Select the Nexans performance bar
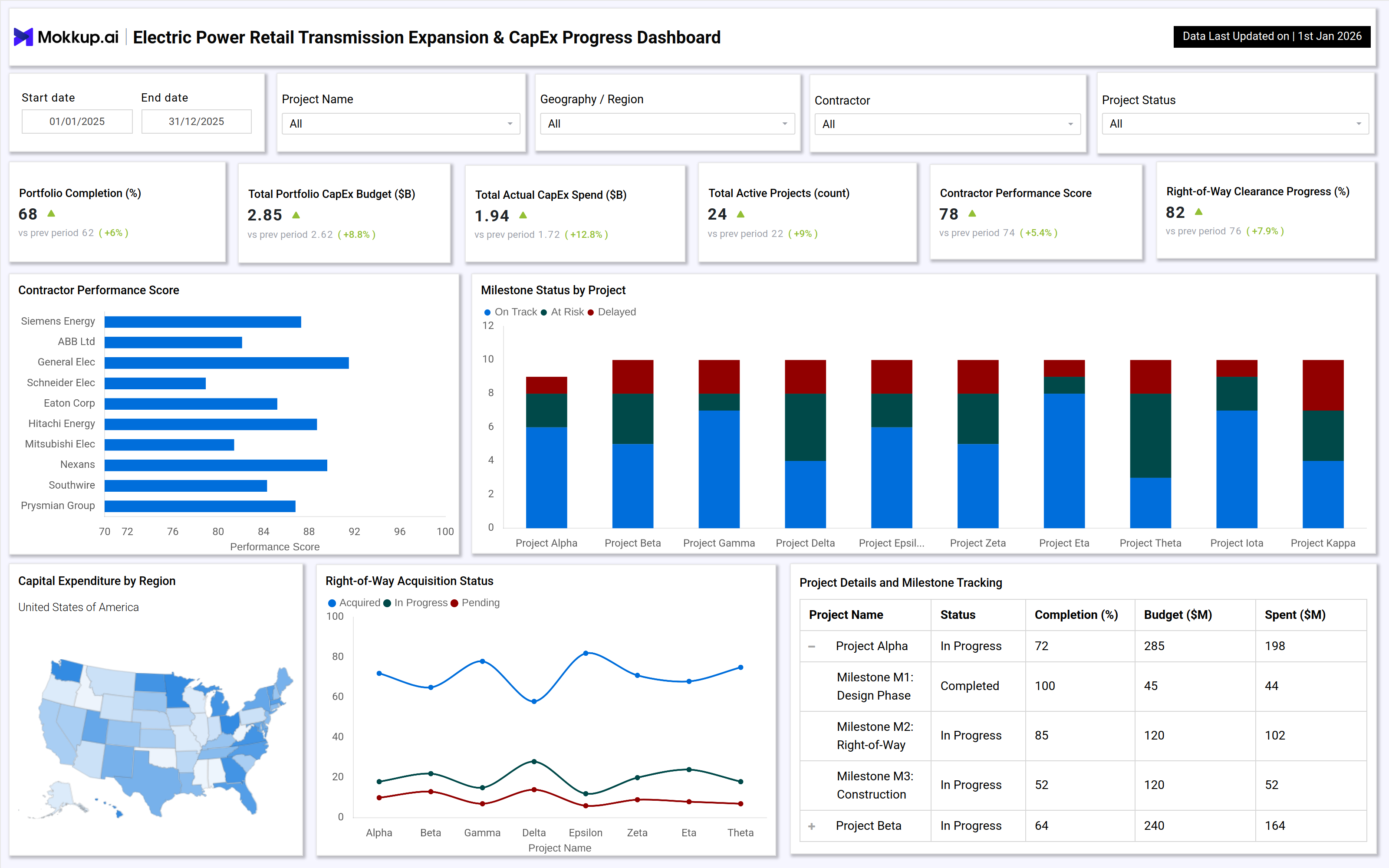The image size is (1389, 868). coord(216,466)
